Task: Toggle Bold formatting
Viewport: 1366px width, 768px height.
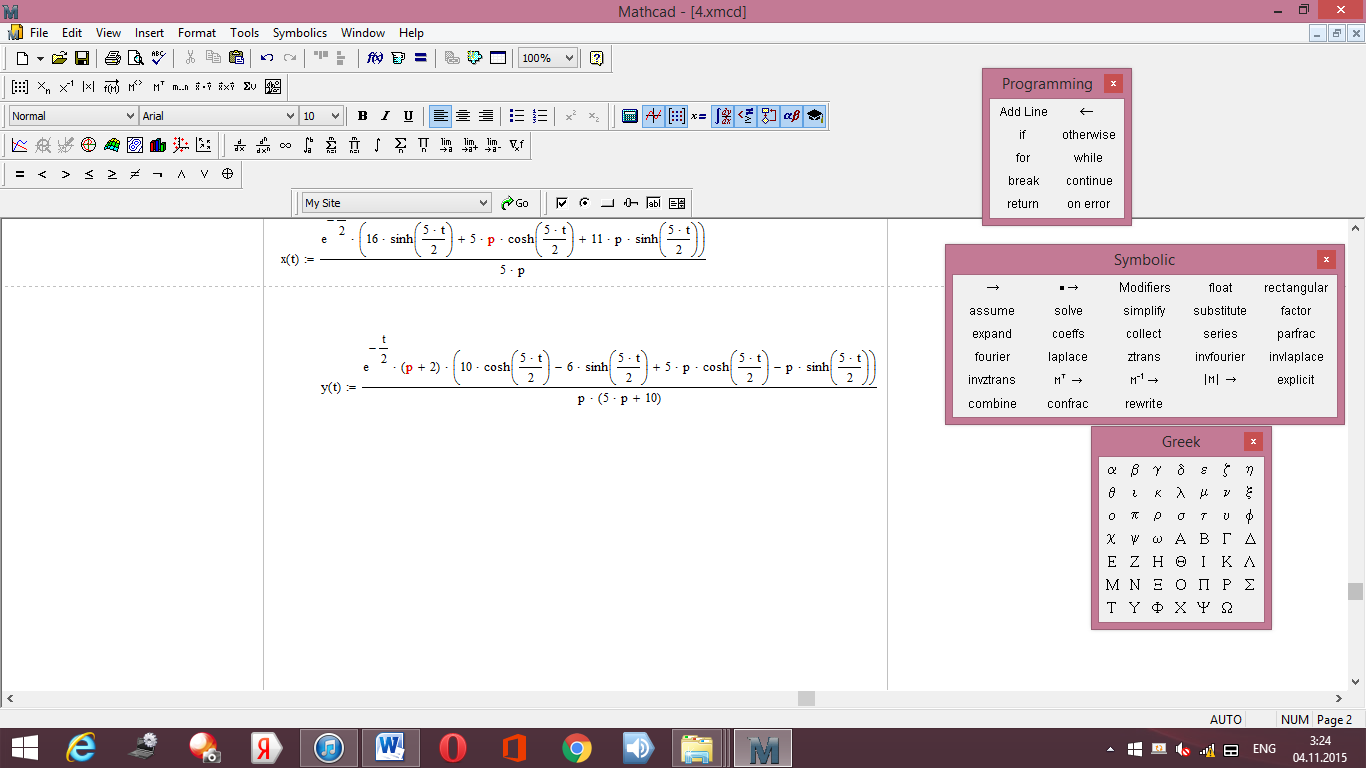Action: (x=363, y=116)
